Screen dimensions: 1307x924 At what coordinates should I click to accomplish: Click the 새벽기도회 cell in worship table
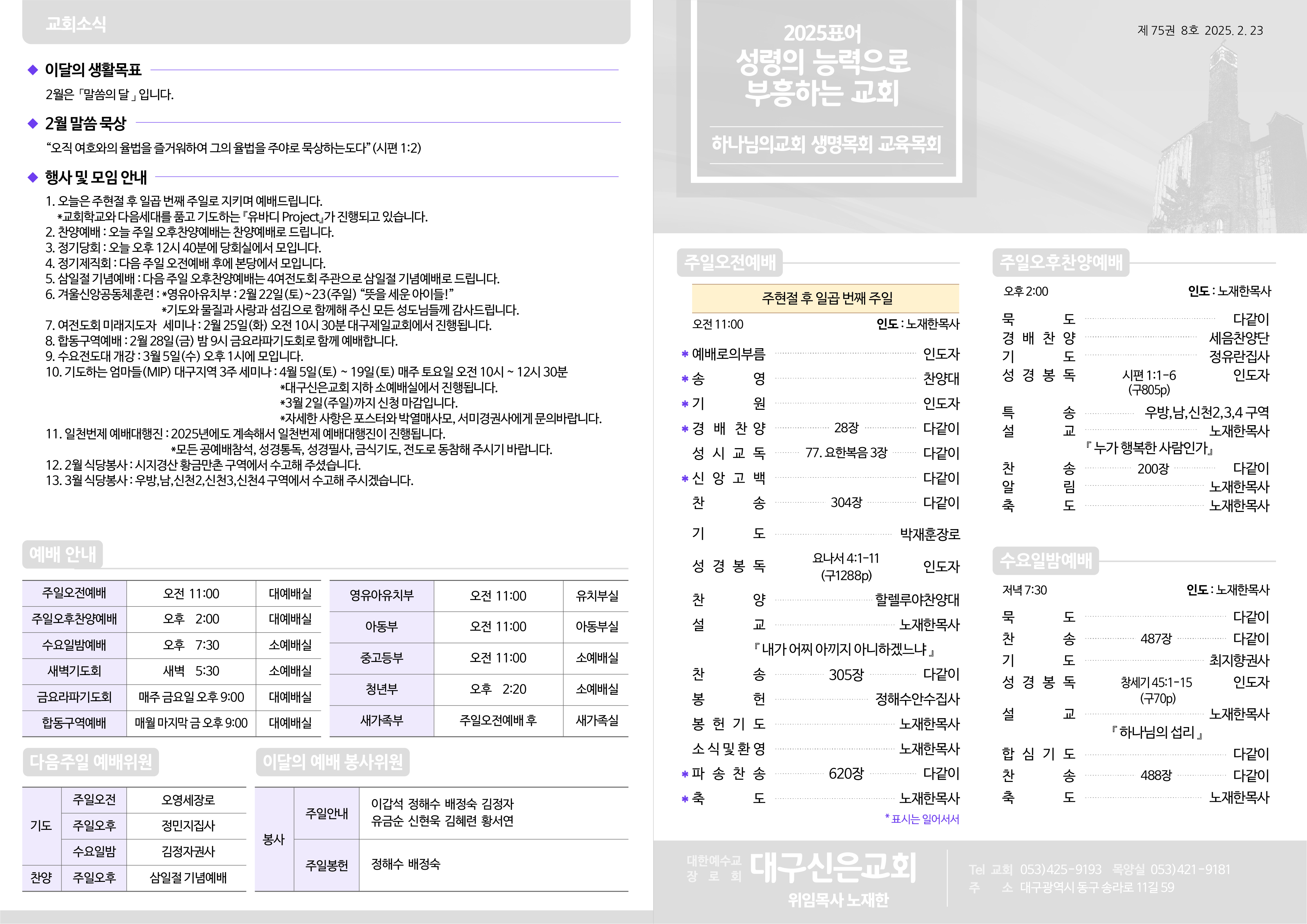coord(74,671)
